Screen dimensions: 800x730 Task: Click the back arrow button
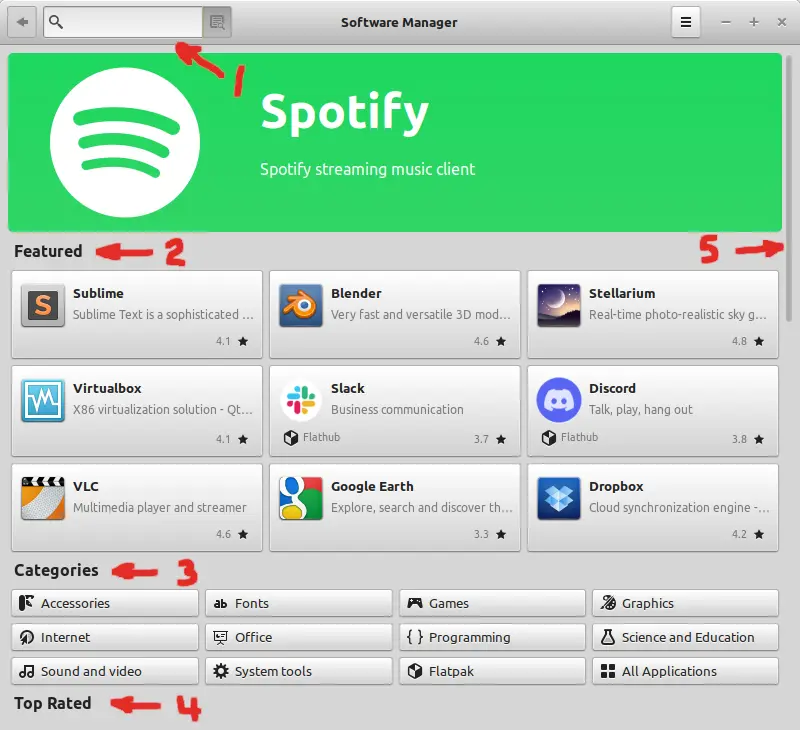point(22,22)
